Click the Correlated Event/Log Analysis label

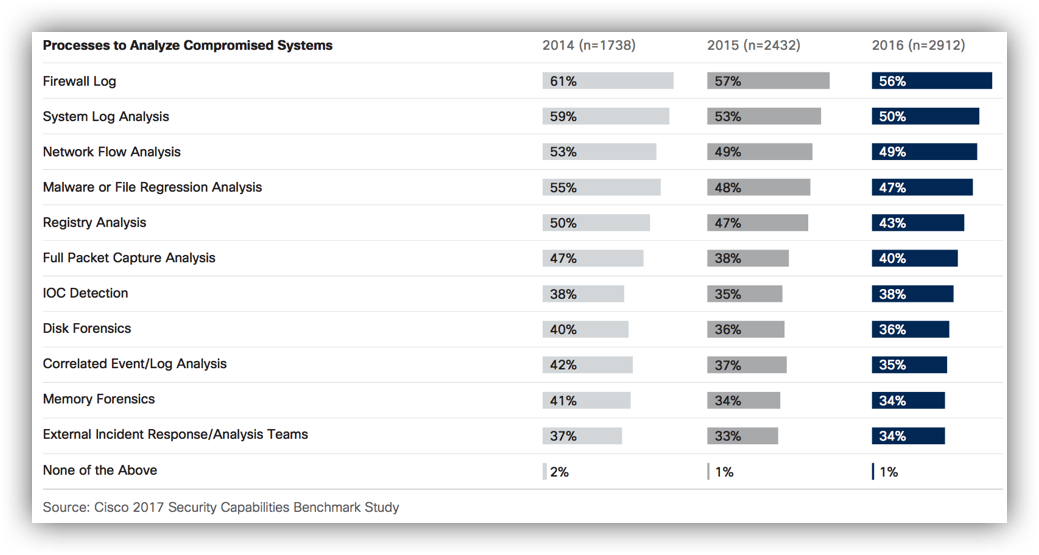point(135,364)
